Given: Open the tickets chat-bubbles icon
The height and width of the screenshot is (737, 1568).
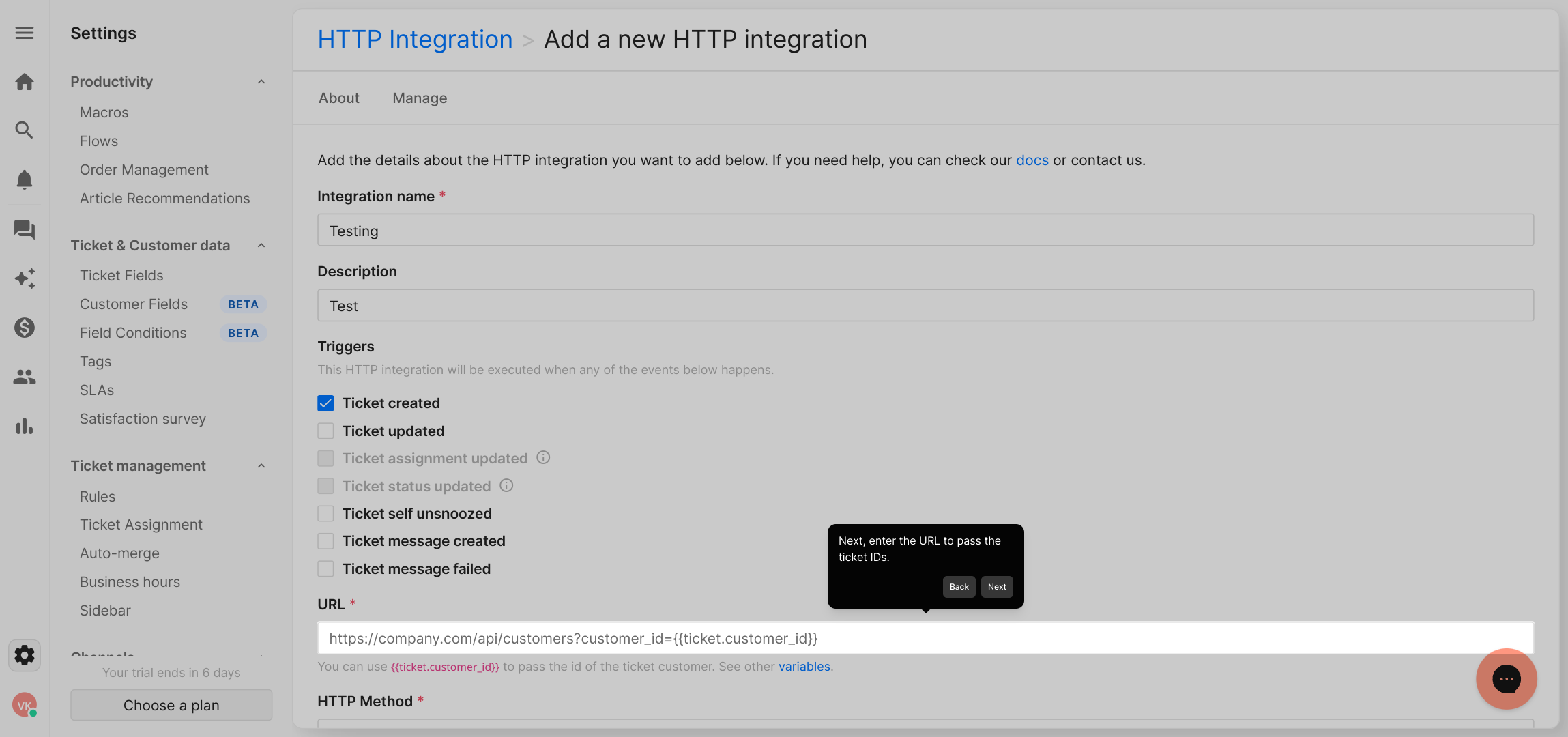Looking at the screenshot, I should [x=25, y=229].
